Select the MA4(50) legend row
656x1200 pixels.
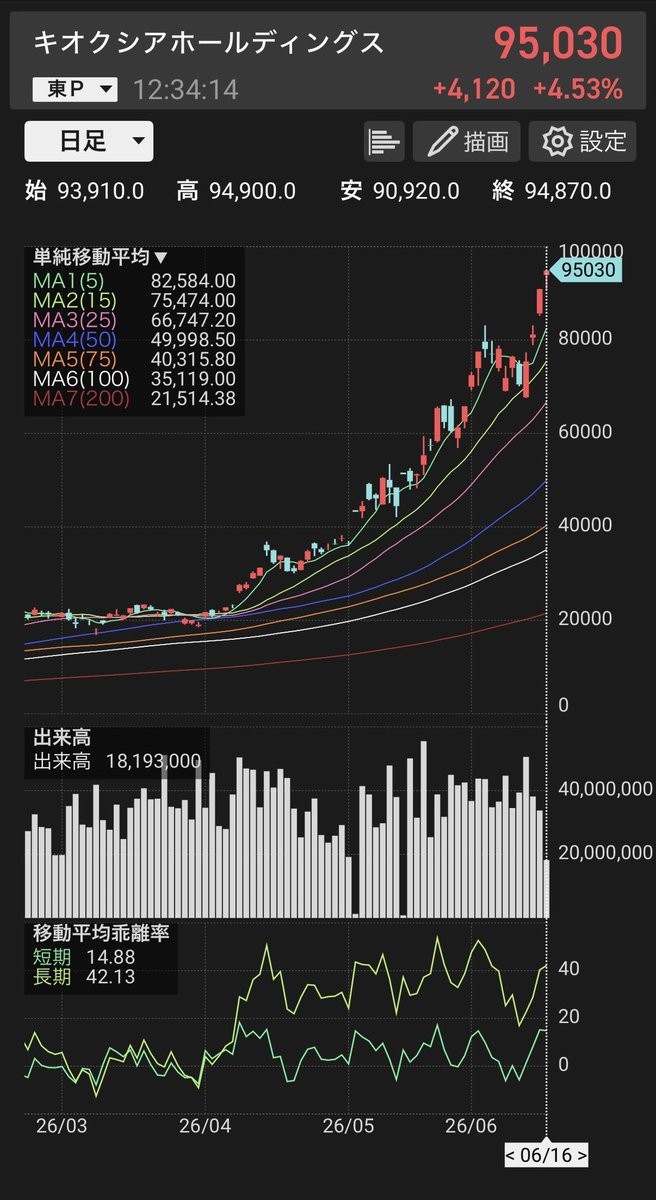pos(134,340)
